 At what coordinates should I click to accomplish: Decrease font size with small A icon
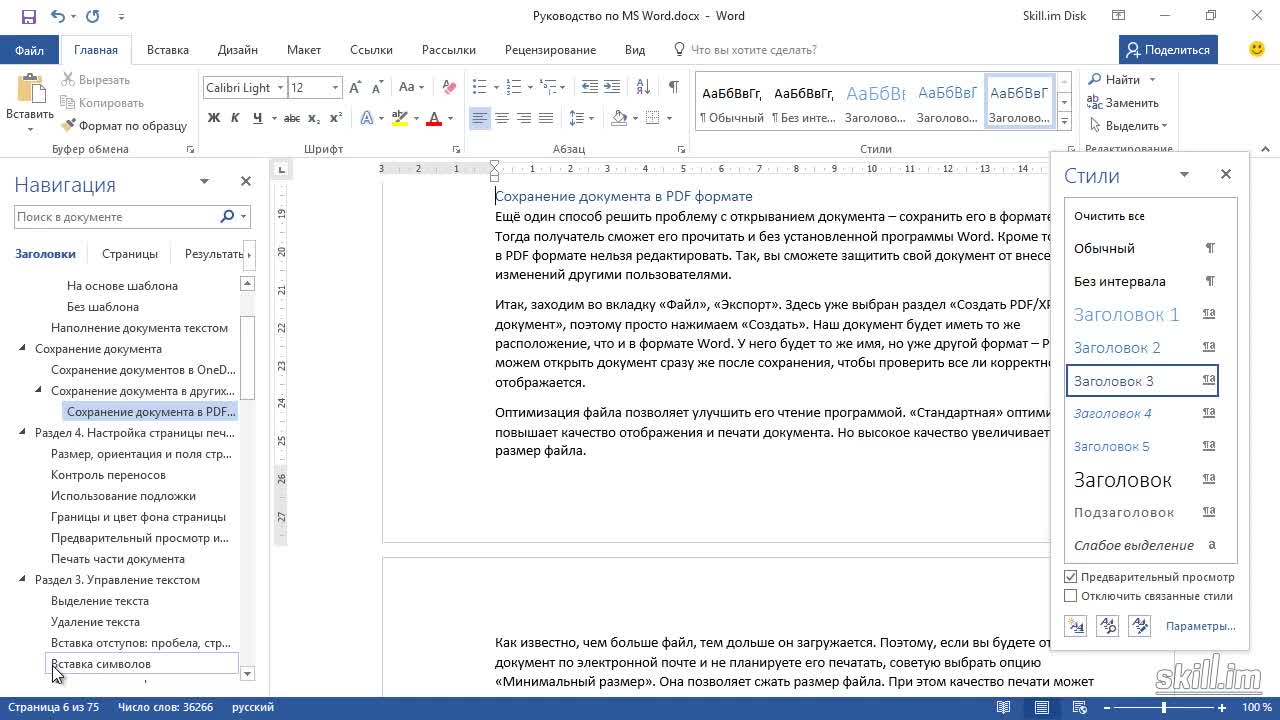377,88
